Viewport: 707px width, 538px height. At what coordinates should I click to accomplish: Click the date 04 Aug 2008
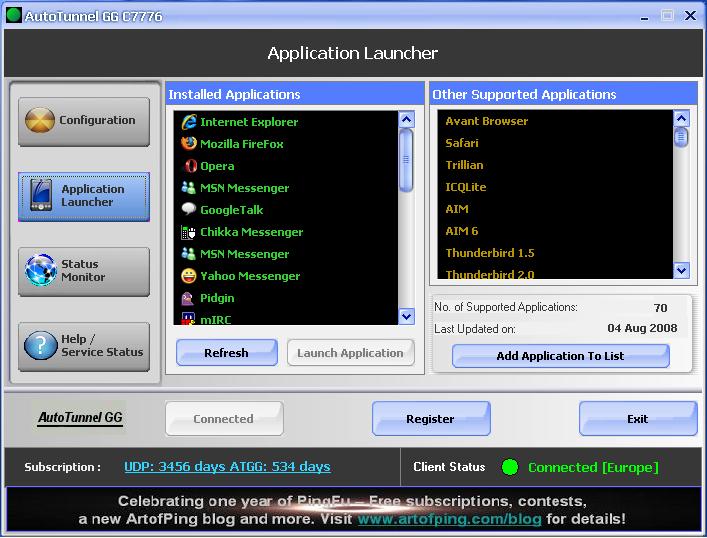[642, 328]
